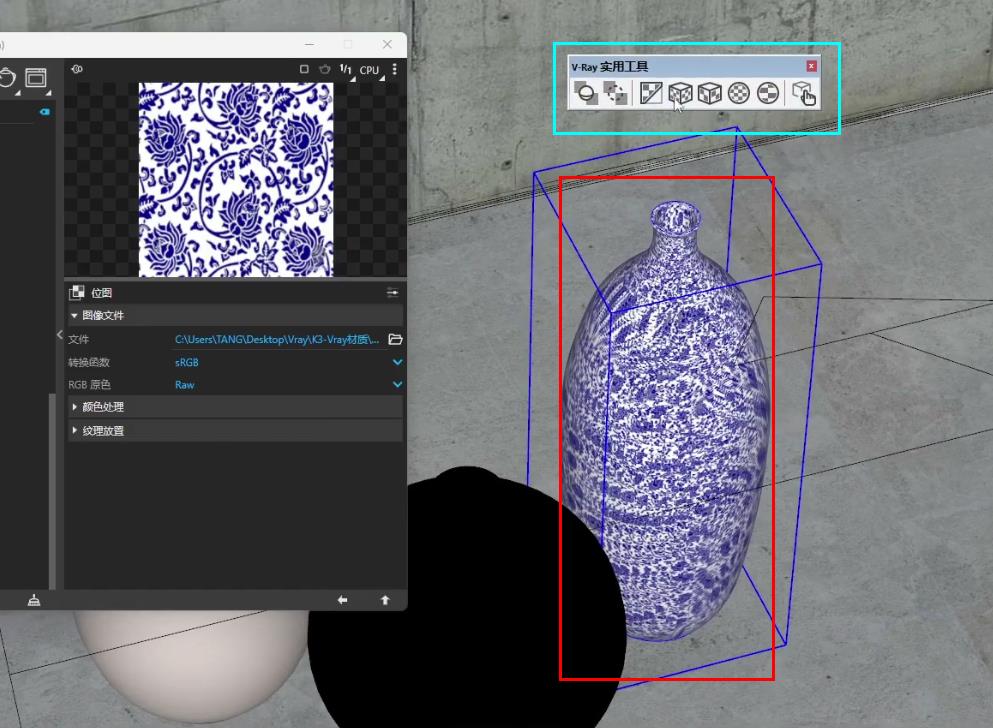This screenshot has height=728, width=993.
Task: Click the broom purge icon at panel bottom
Action: click(34, 600)
